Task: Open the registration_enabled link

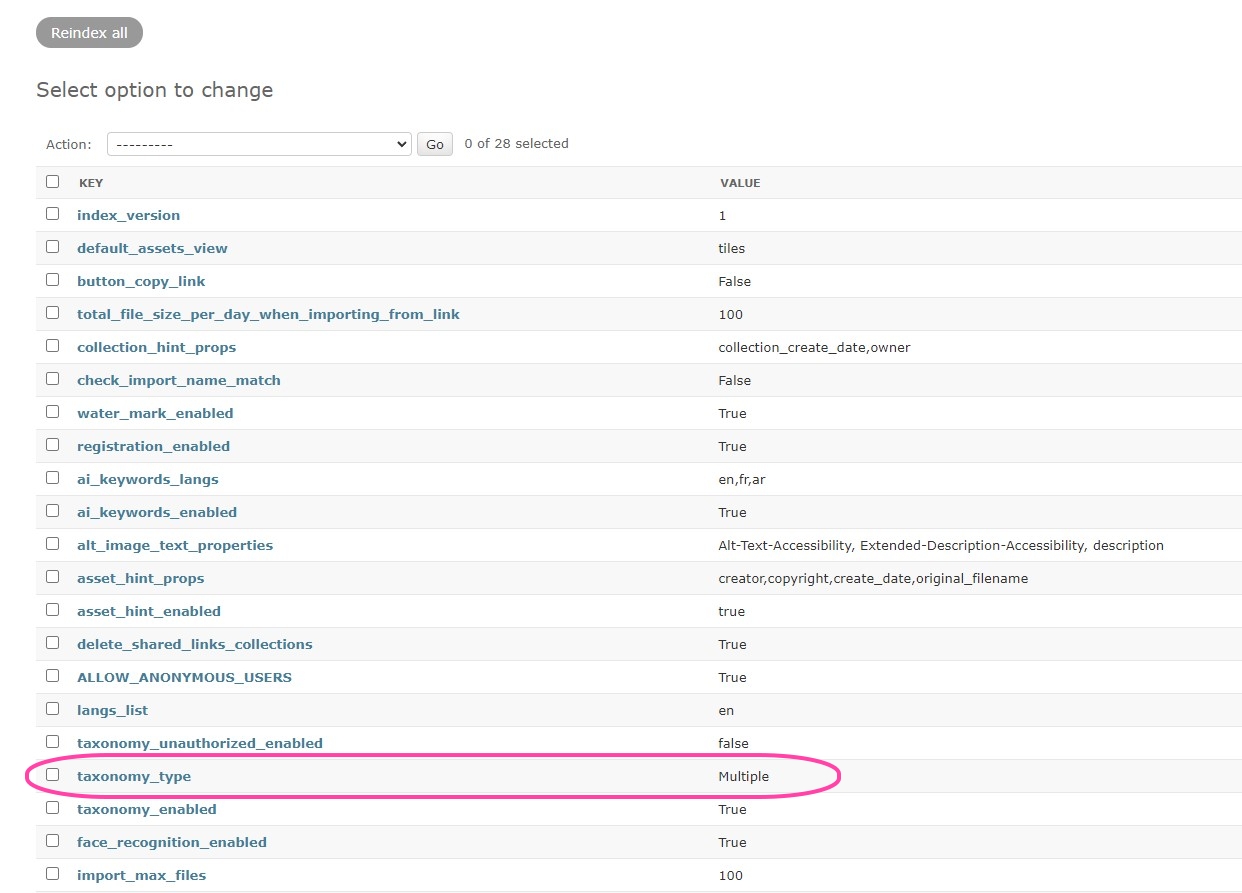Action: pos(153,446)
